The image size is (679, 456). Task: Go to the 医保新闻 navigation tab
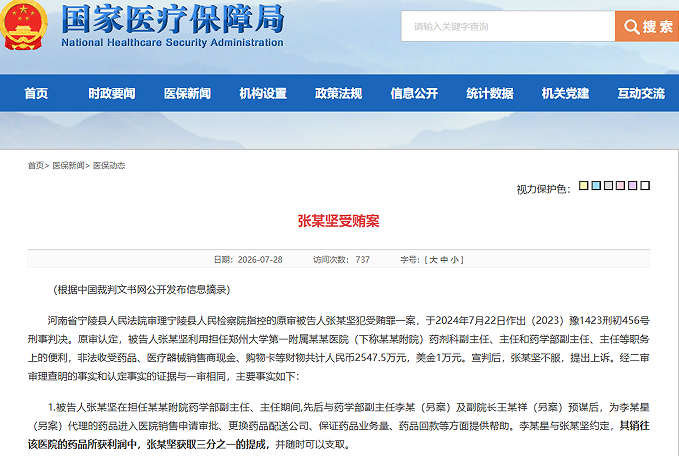tap(187, 93)
